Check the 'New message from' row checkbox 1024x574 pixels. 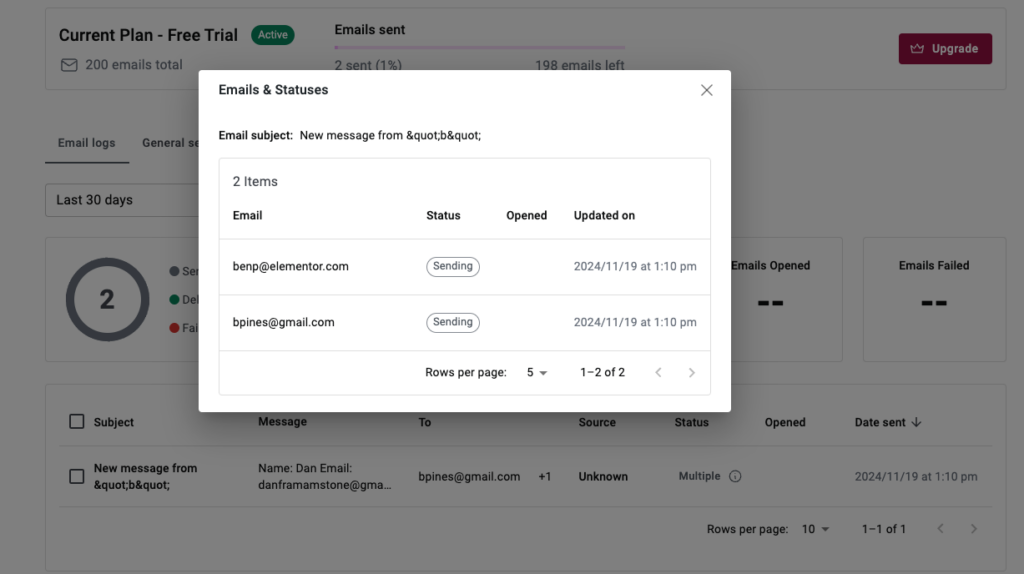point(77,476)
